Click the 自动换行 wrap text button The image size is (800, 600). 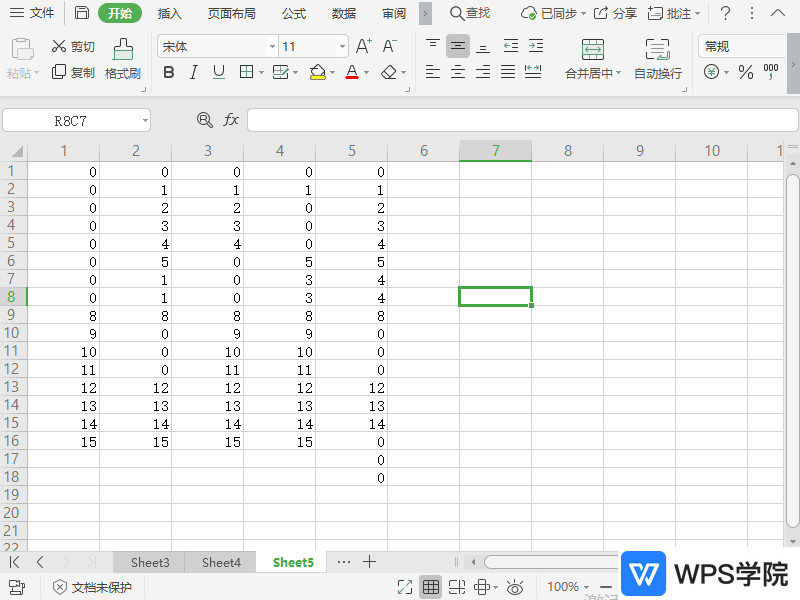[x=658, y=59]
